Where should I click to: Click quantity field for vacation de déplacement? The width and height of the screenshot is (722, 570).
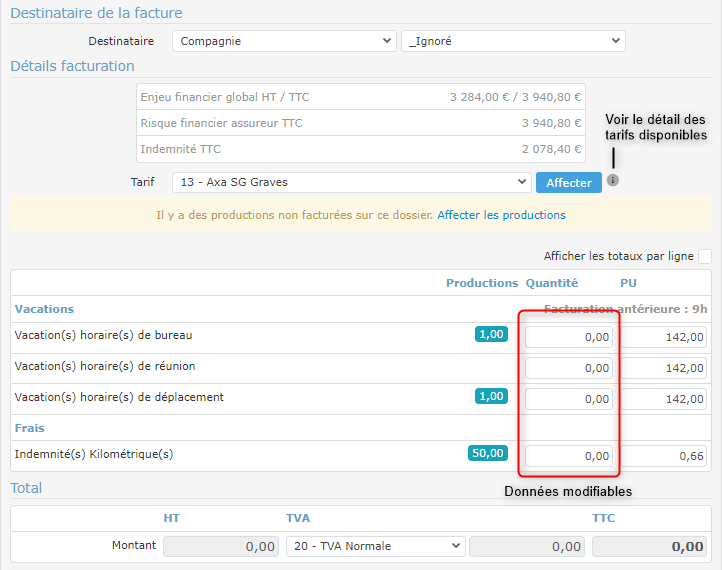point(569,399)
